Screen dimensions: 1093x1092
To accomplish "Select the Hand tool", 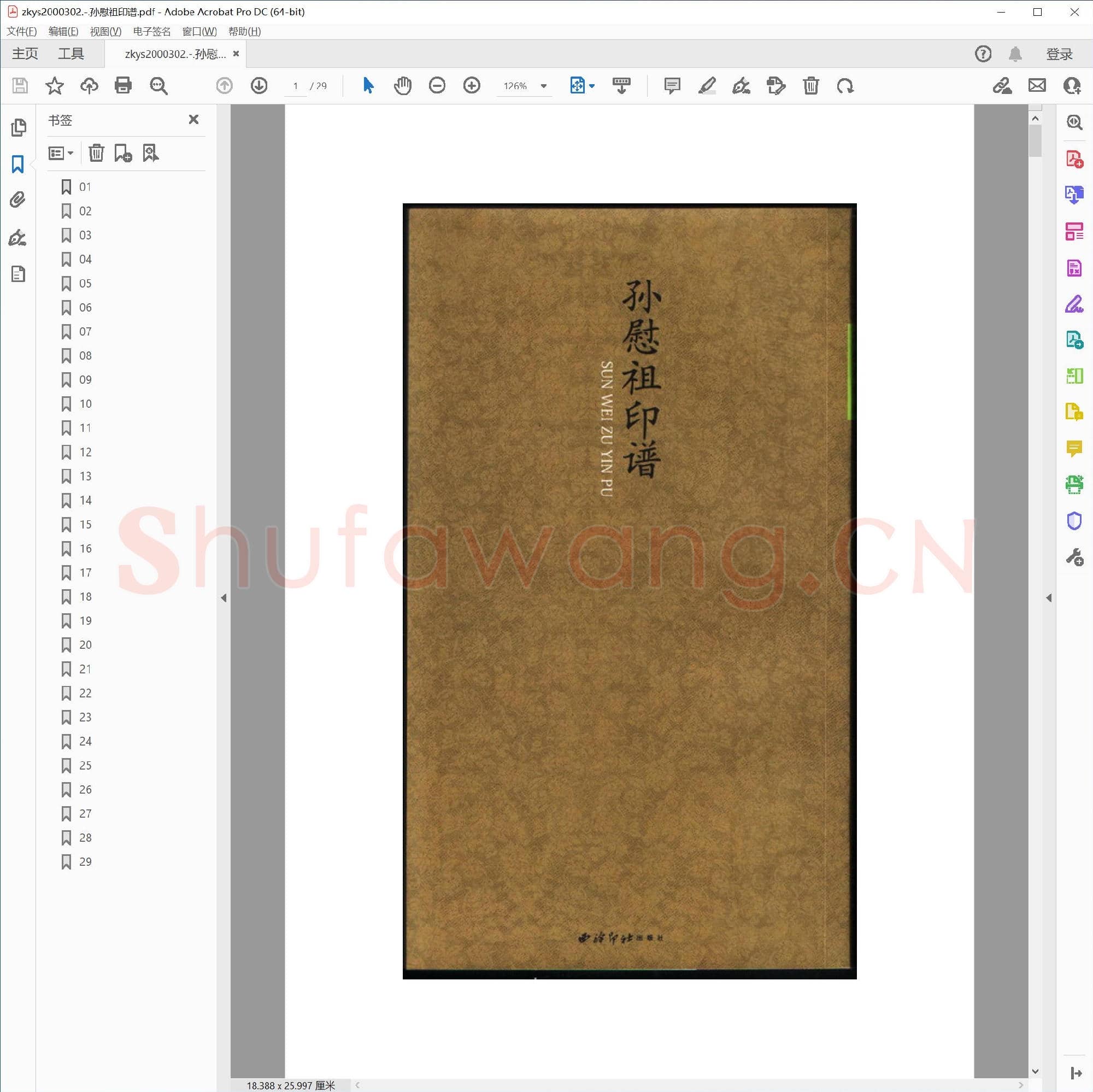I will pyautogui.click(x=402, y=86).
